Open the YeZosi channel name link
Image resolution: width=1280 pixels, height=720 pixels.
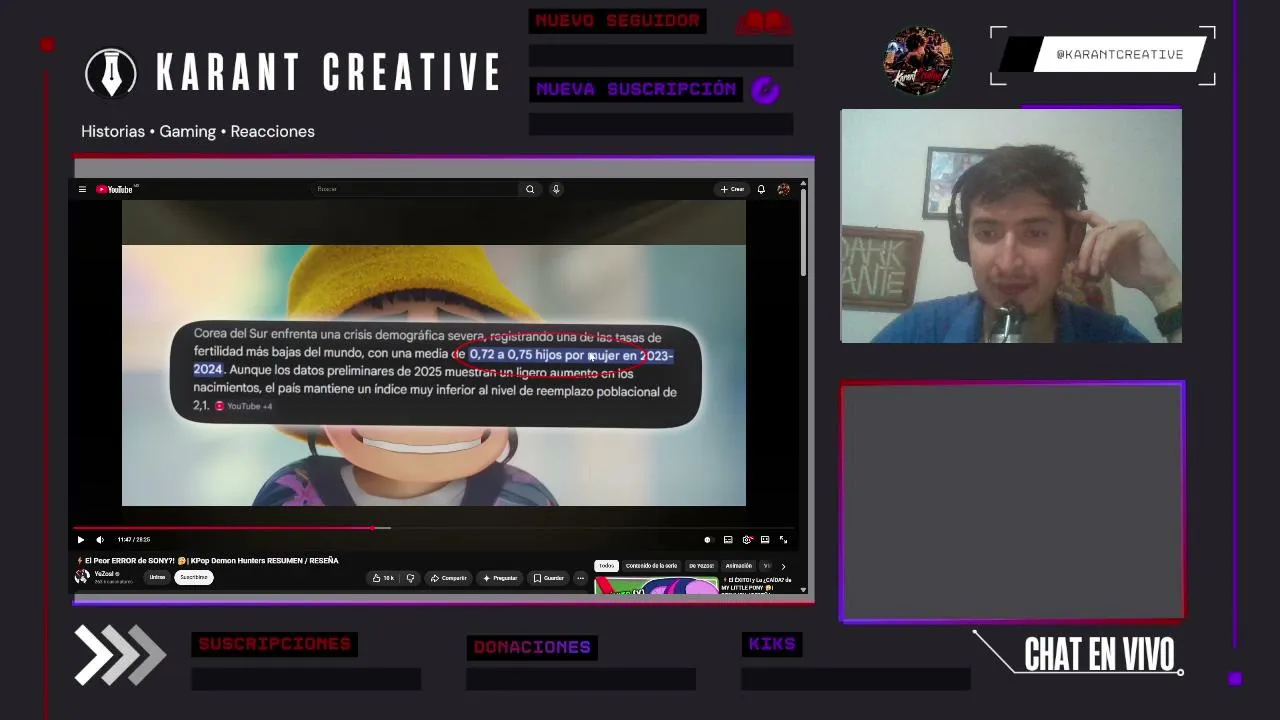point(105,574)
